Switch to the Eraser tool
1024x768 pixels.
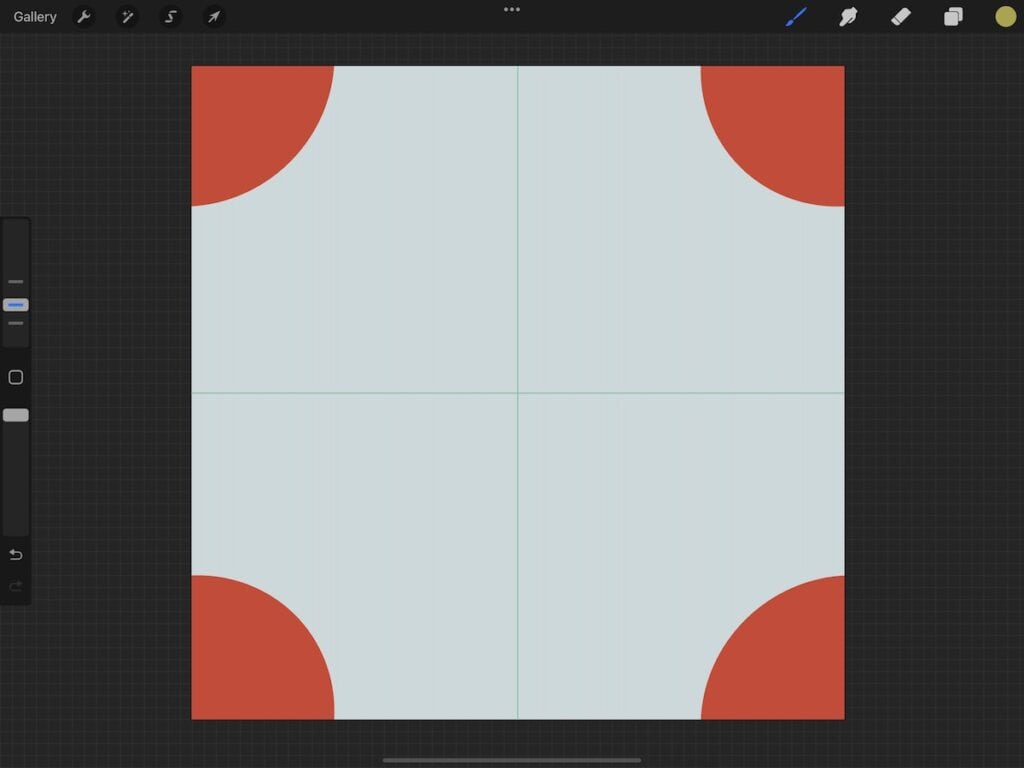point(900,16)
